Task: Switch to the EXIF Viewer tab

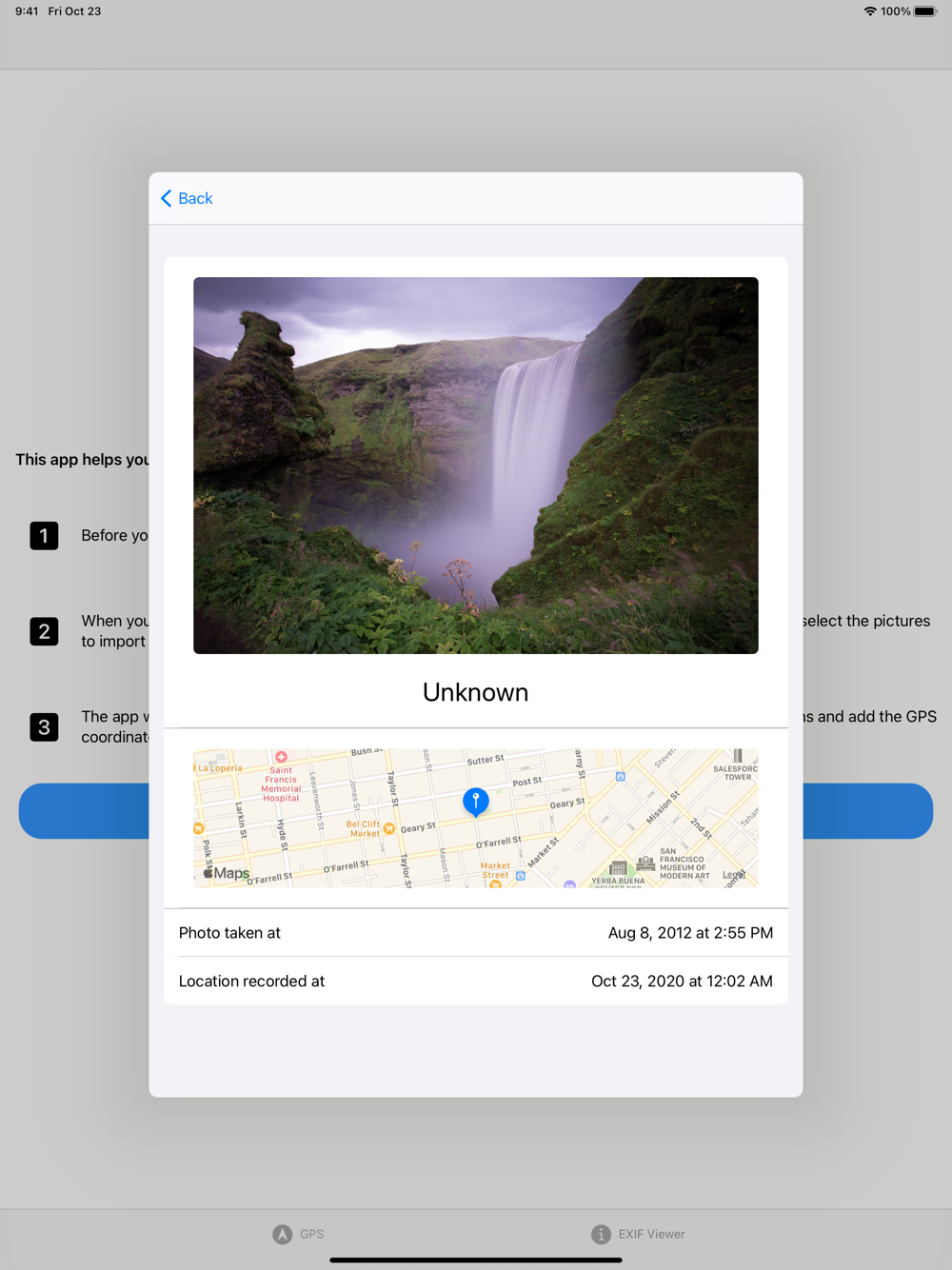Action: (x=638, y=1234)
